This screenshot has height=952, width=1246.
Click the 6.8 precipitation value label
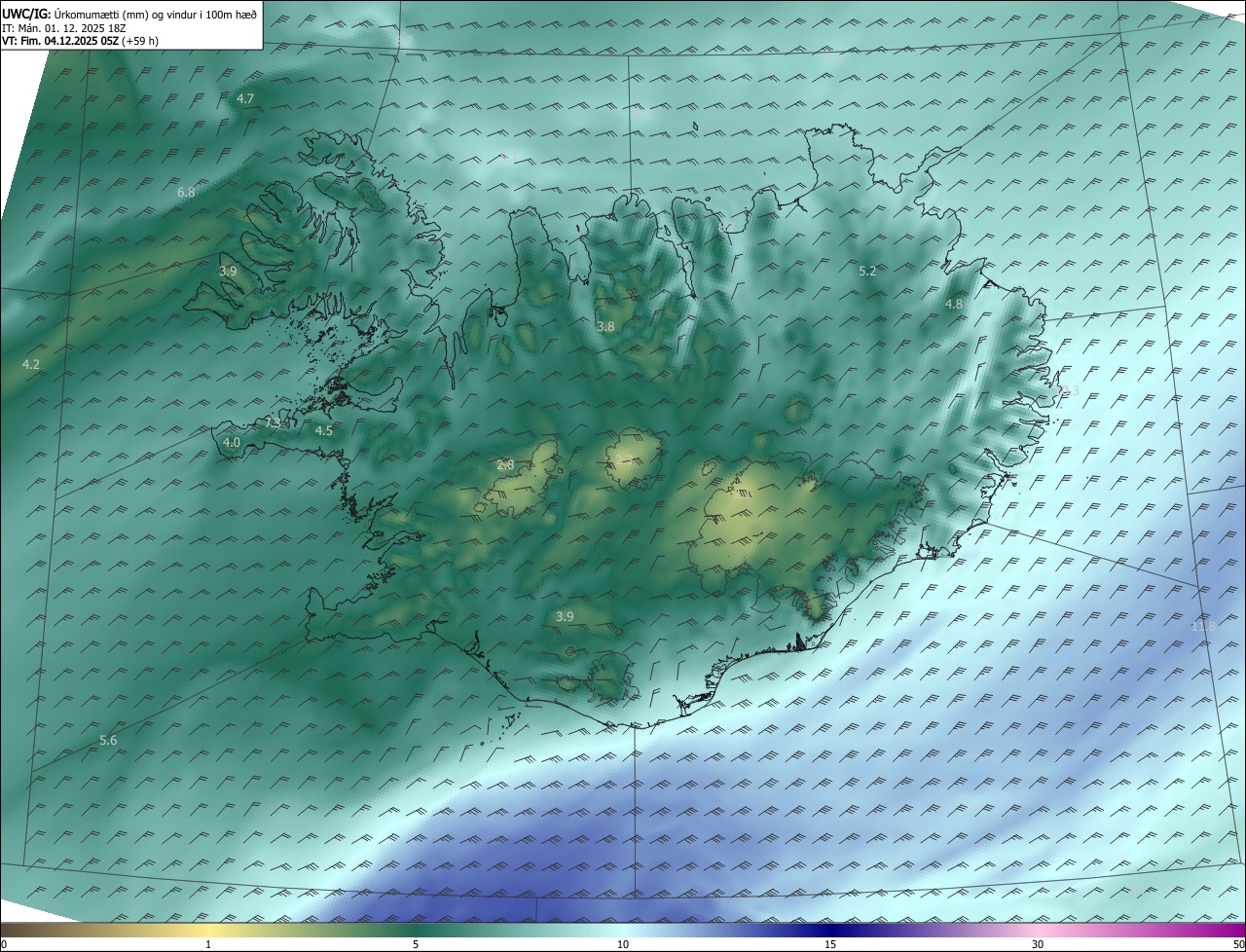click(186, 193)
